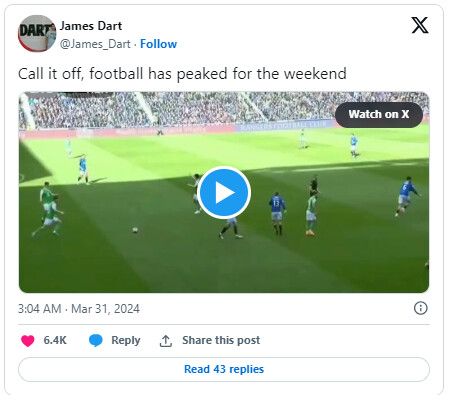
Task: Click the Read 43 replies button
Action: 224,369
